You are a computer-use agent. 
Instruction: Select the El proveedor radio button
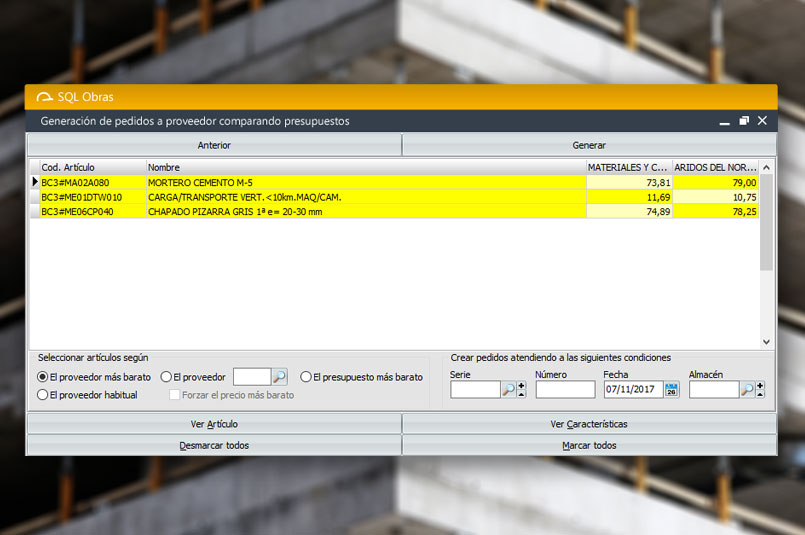click(166, 377)
